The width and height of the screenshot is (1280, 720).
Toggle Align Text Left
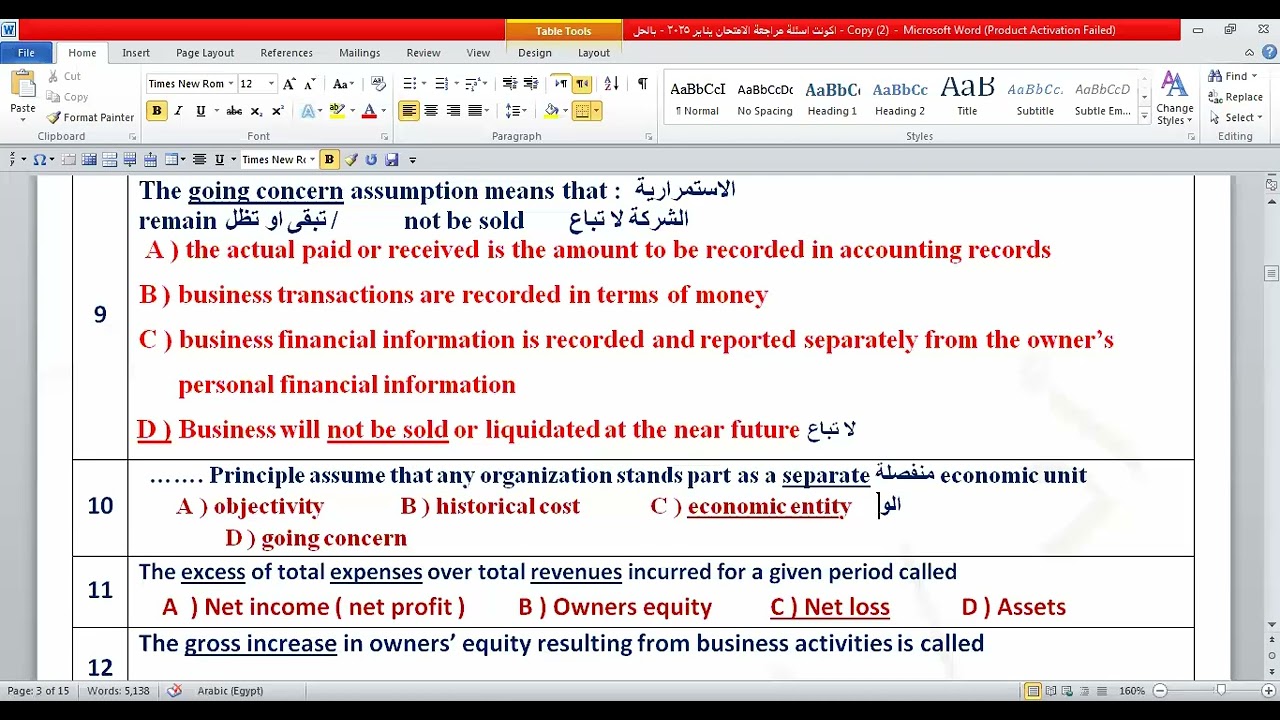(409, 111)
